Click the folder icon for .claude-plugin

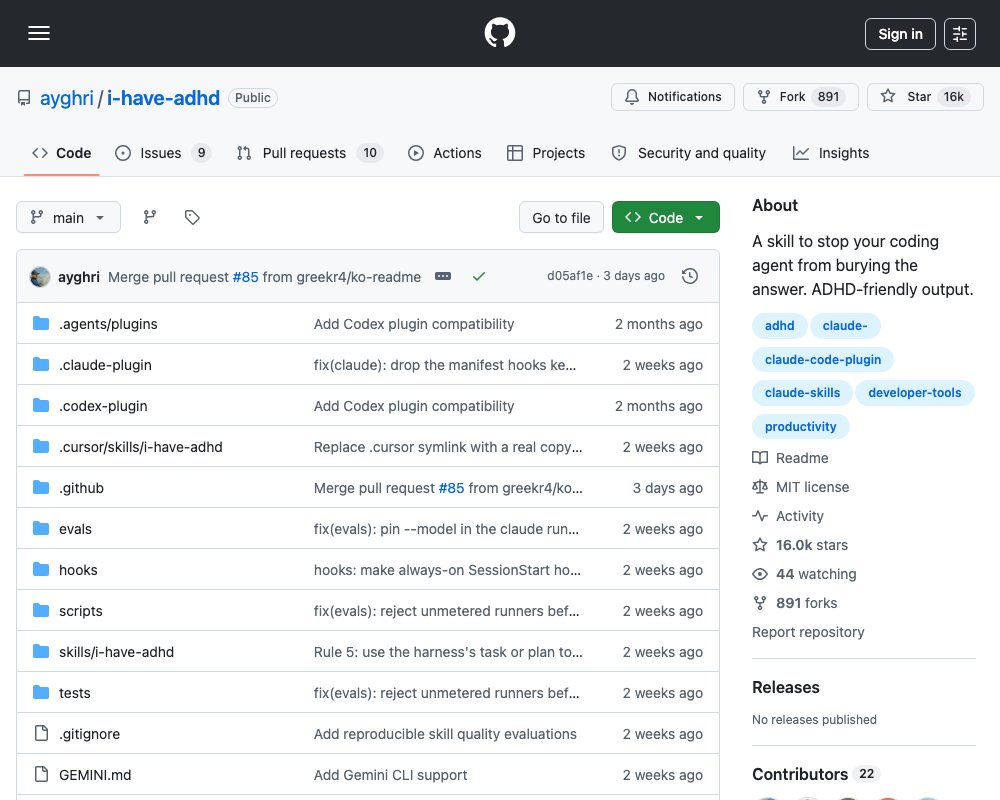click(41, 364)
